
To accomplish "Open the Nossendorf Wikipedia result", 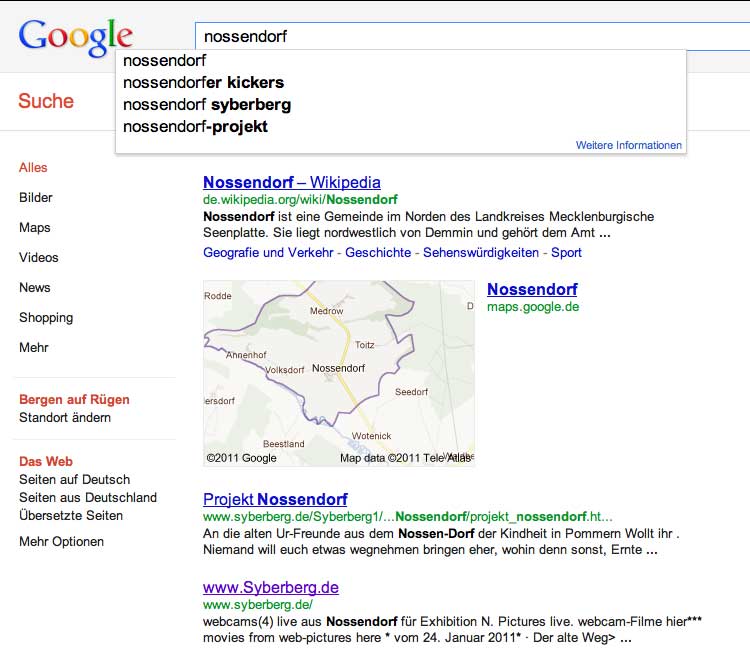I will pyautogui.click(x=291, y=182).
